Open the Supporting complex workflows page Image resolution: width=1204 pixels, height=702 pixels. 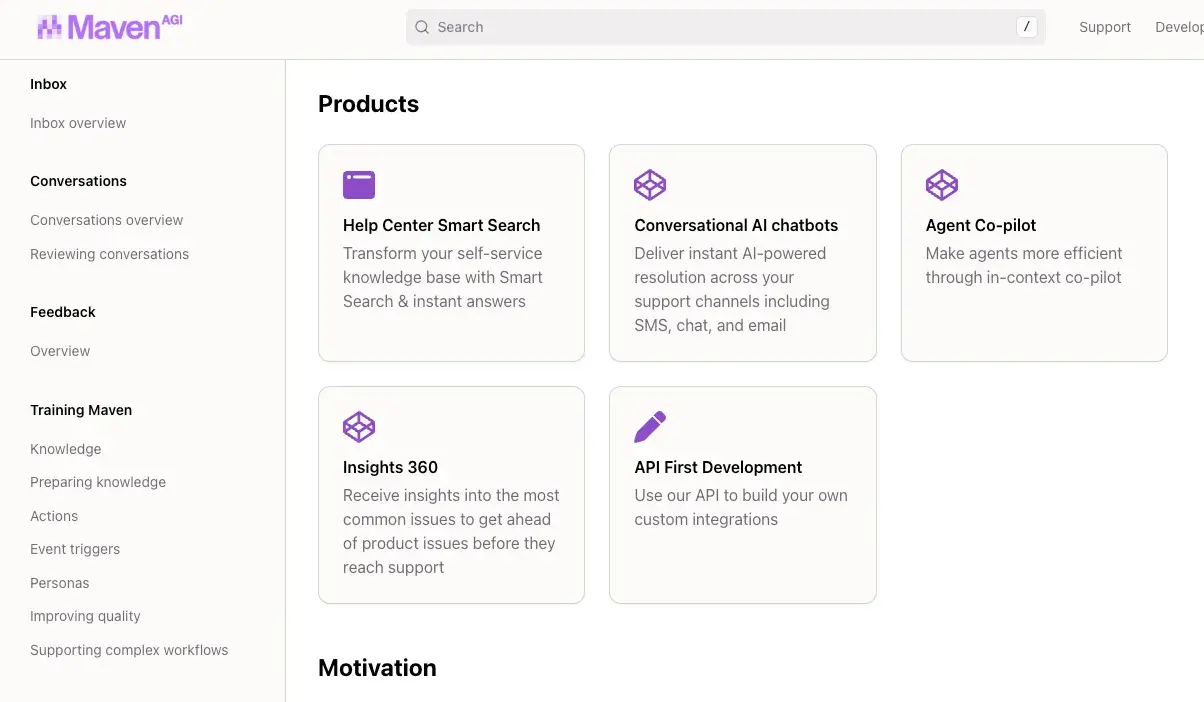(129, 650)
